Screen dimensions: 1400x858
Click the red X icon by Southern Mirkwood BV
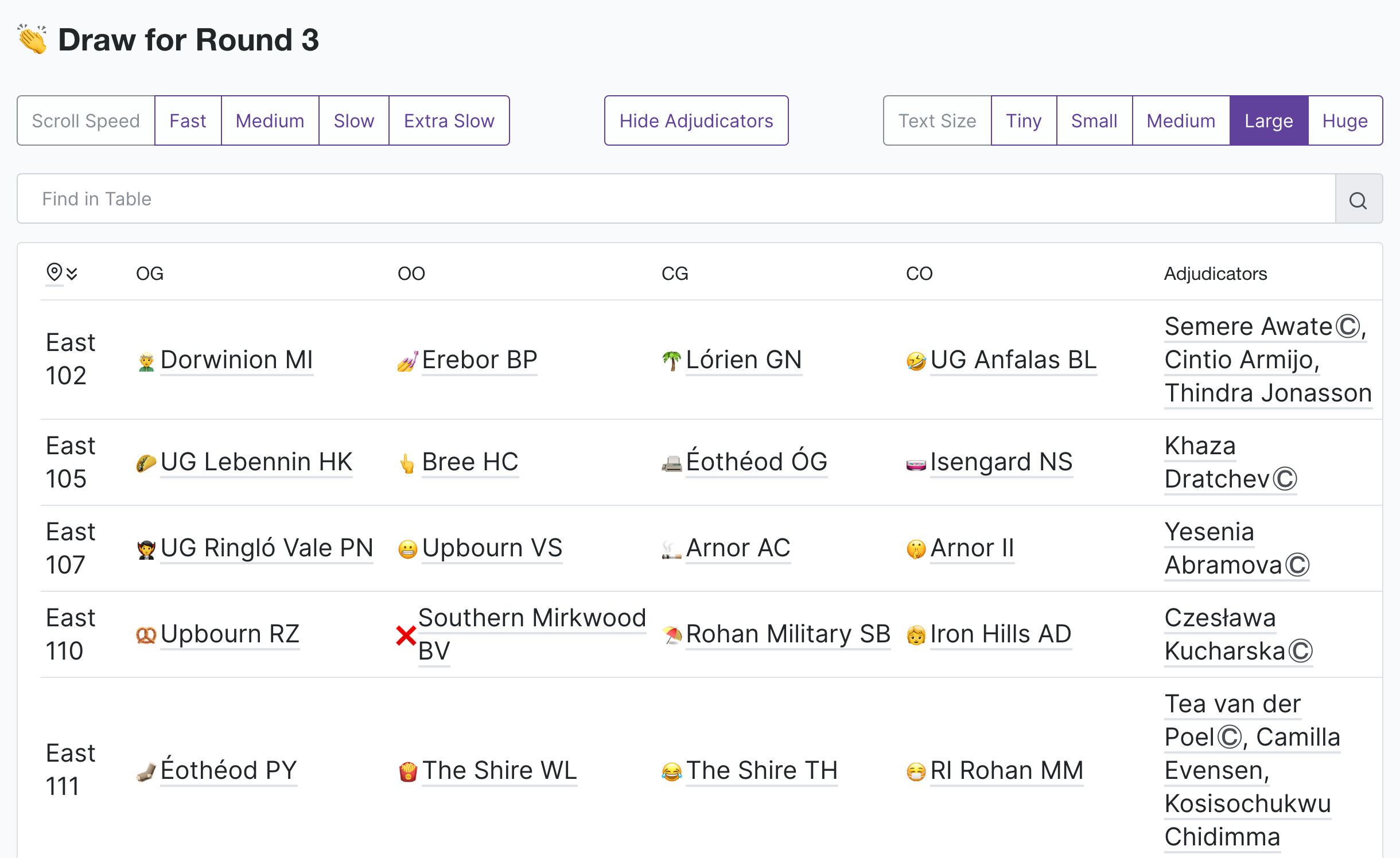click(406, 635)
